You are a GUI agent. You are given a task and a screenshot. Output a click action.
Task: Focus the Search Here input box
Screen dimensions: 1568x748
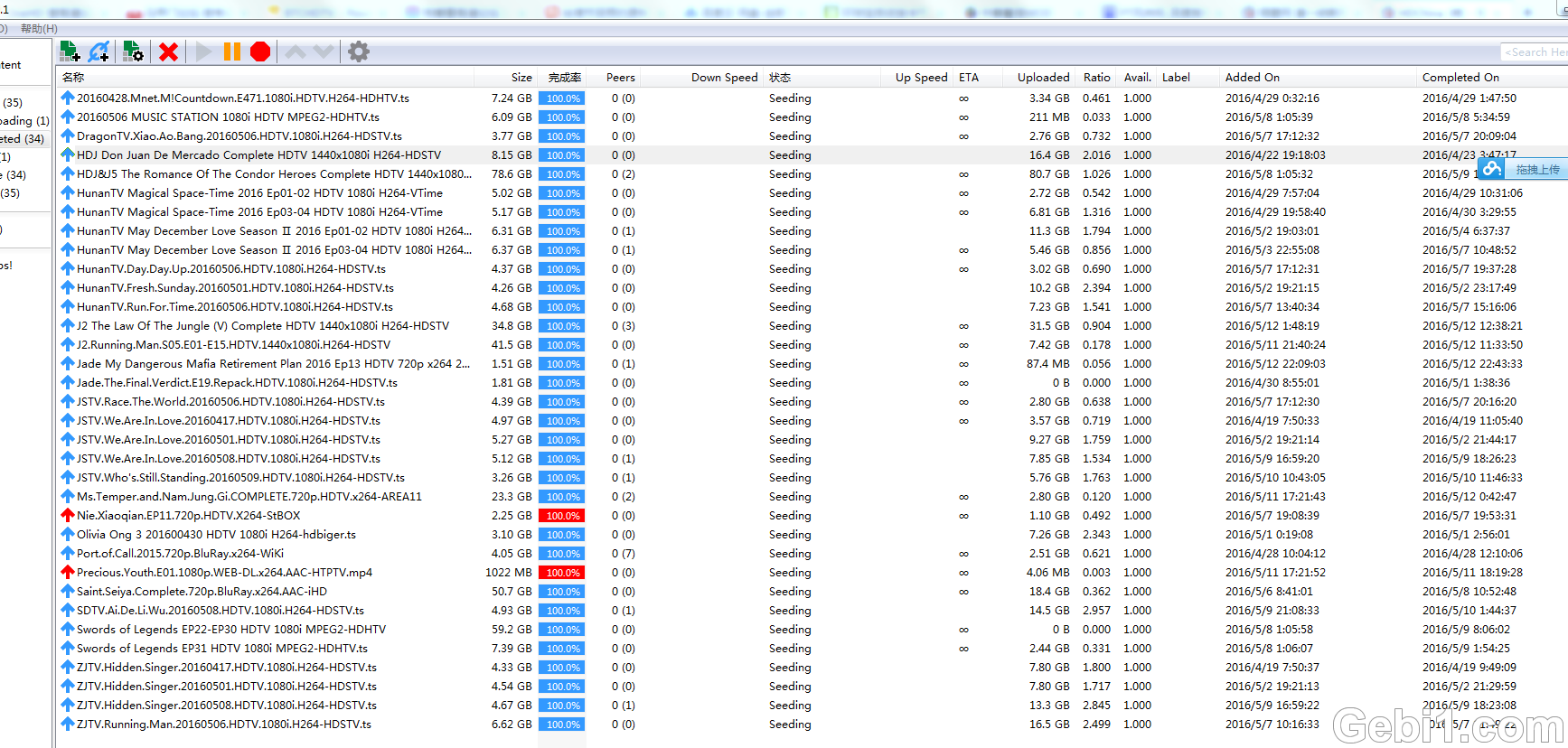pyautogui.click(x=1535, y=52)
